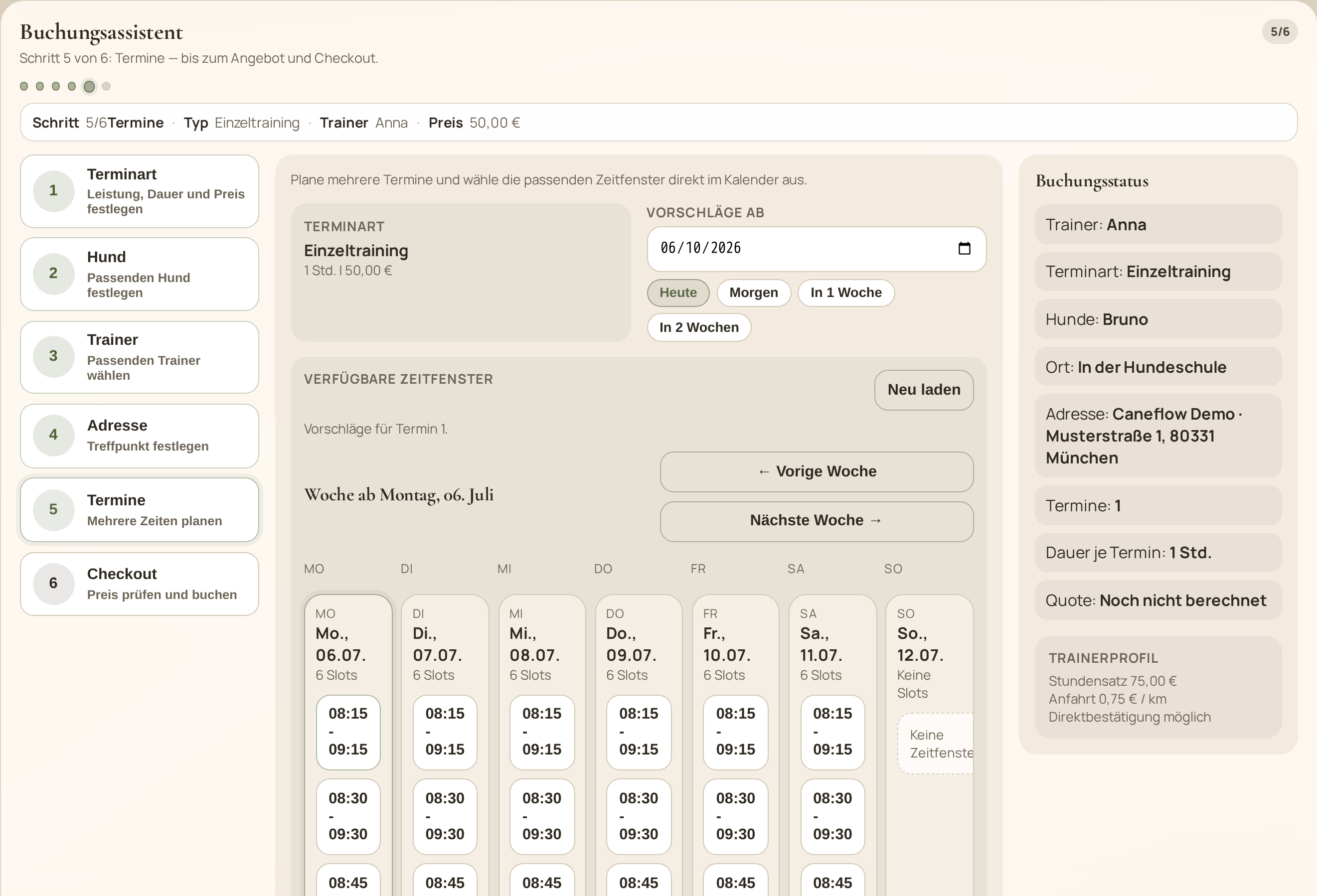Select the Morgen quick date chip
The width and height of the screenshot is (1317, 896).
pyautogui.click(x=753, y=293)
